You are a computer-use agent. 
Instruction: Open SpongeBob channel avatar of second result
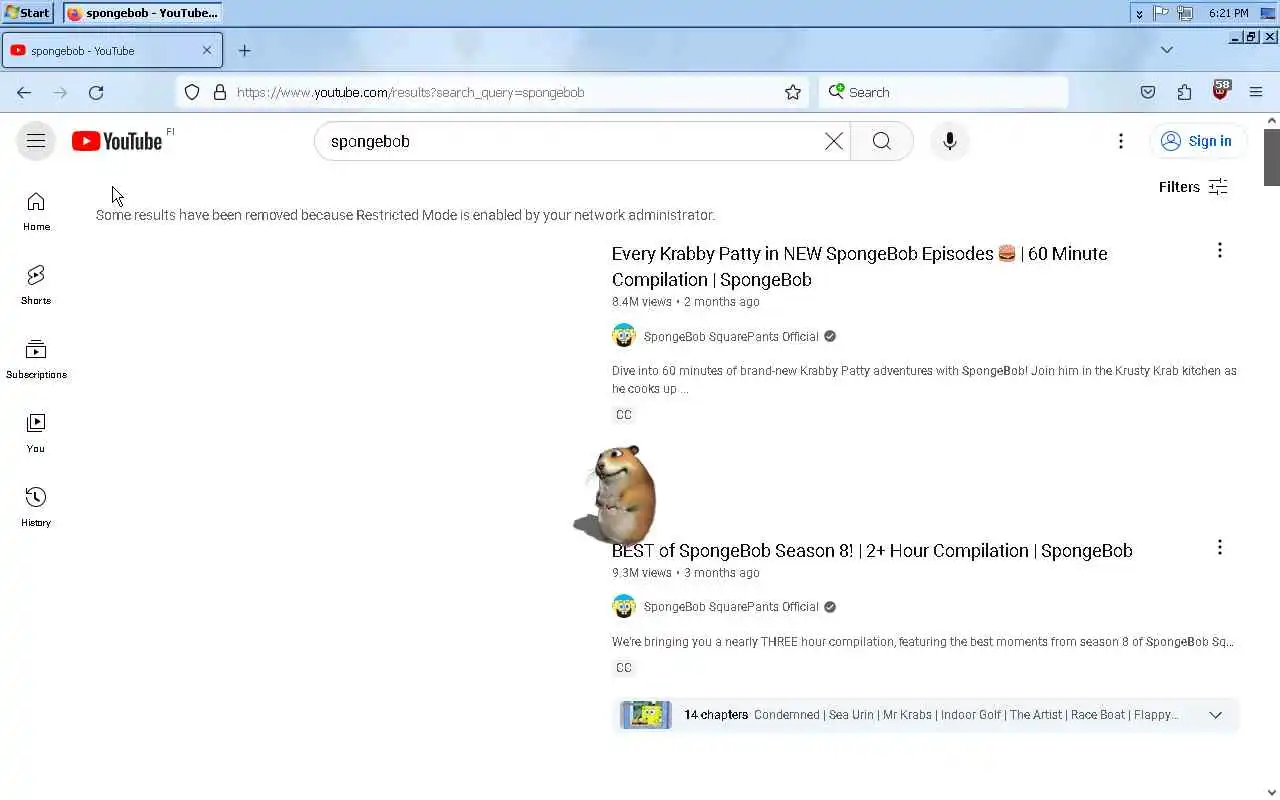click(623, 606)
